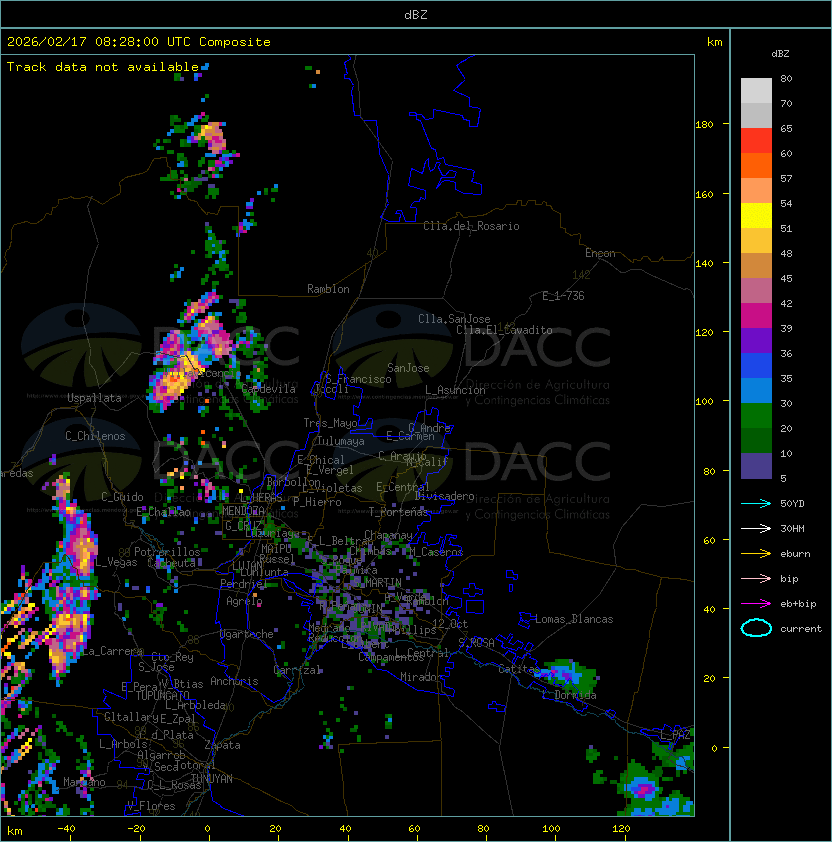The width and height of the screenshot is (832, 842).
Task: Click the E_1-736 map label
Action: click(563, 296)
